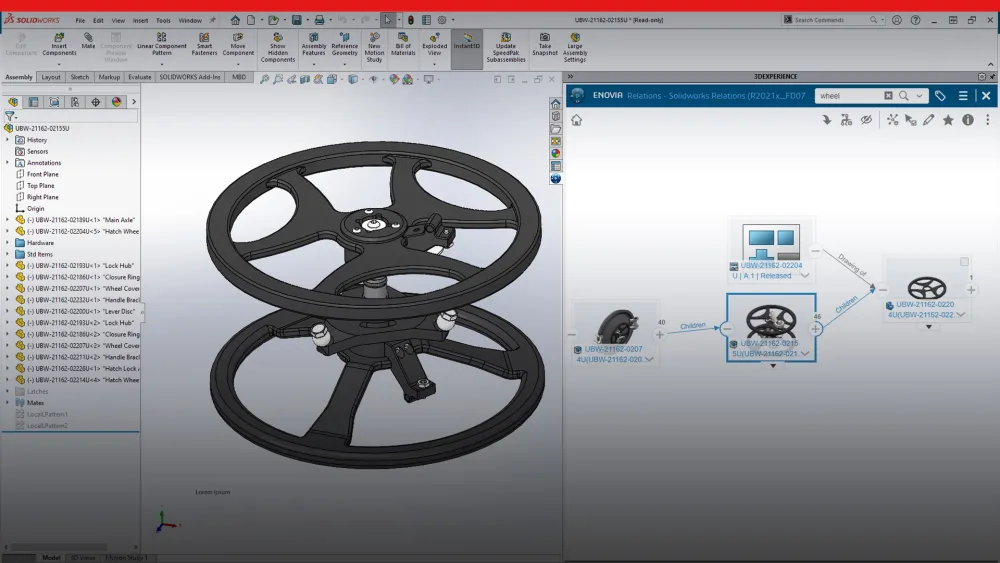
Task: Click the ENOVIA search magnifier
Action: (x=904, y=96)
